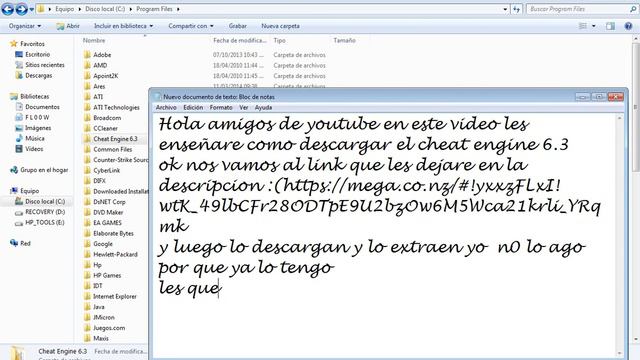Open Descargas from the sidebar

[39, 76]
